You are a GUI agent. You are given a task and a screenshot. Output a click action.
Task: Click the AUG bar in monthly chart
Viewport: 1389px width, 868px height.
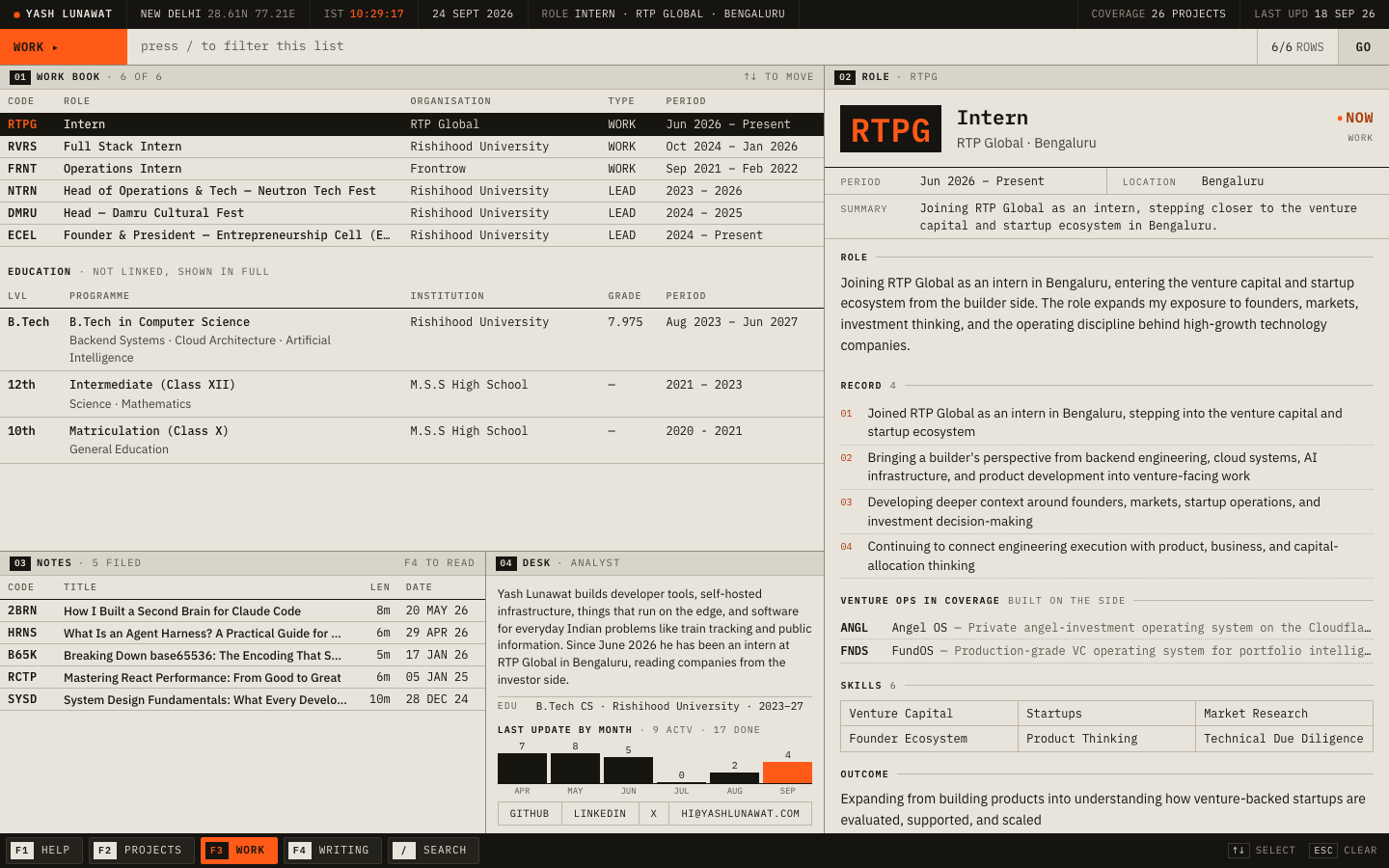[734, 778]
